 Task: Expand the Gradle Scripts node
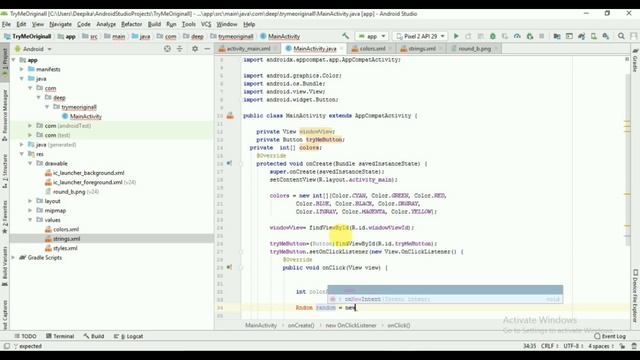14,258
